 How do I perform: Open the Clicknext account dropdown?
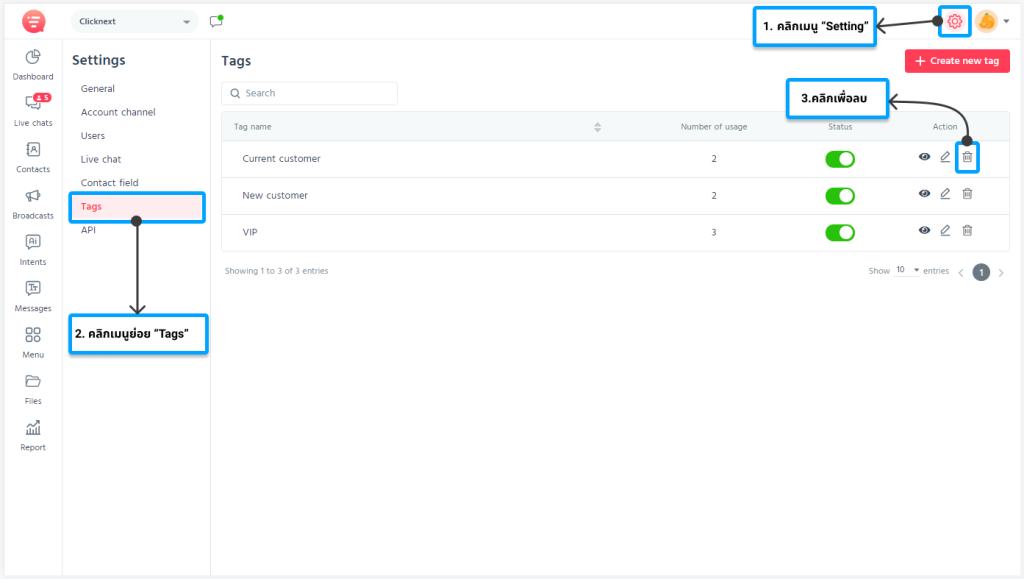point(135,22)
